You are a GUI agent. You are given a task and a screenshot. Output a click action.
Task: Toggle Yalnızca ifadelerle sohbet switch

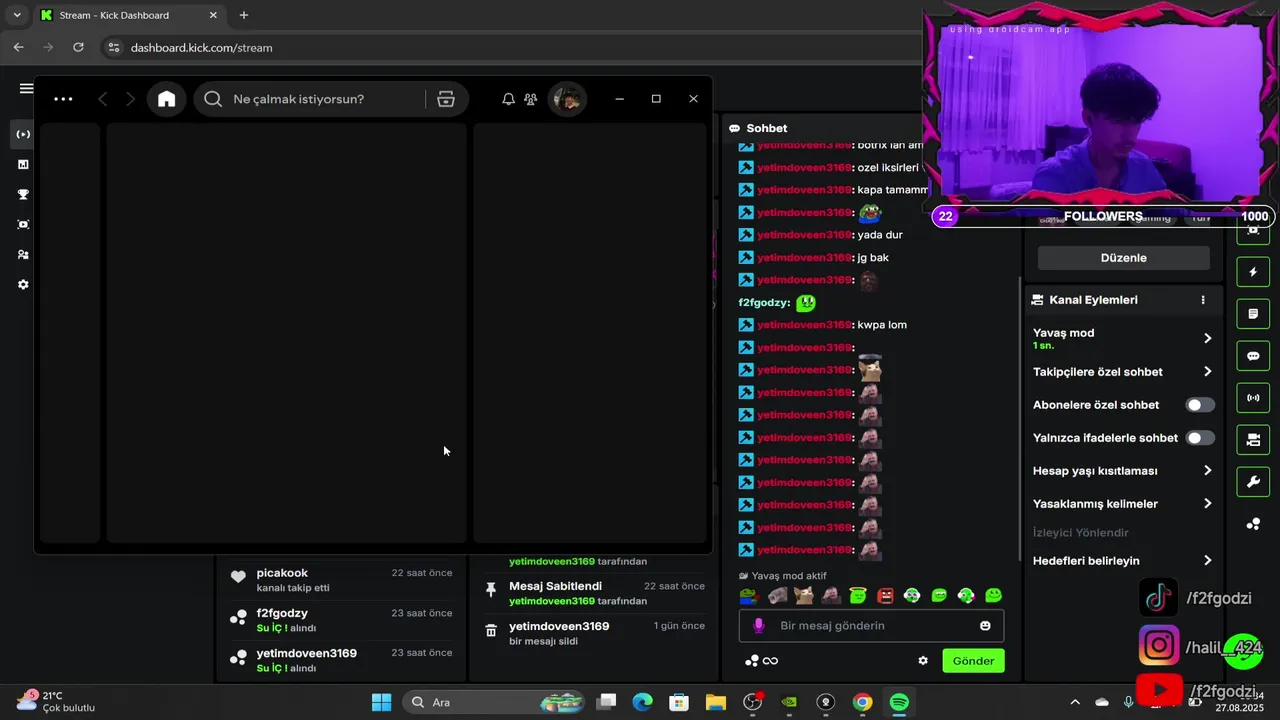(1200, 438)
